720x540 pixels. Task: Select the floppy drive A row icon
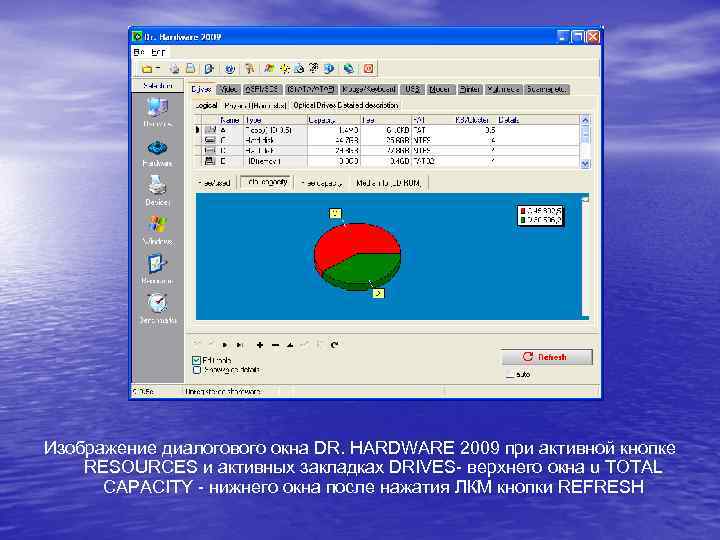point(210,130)
